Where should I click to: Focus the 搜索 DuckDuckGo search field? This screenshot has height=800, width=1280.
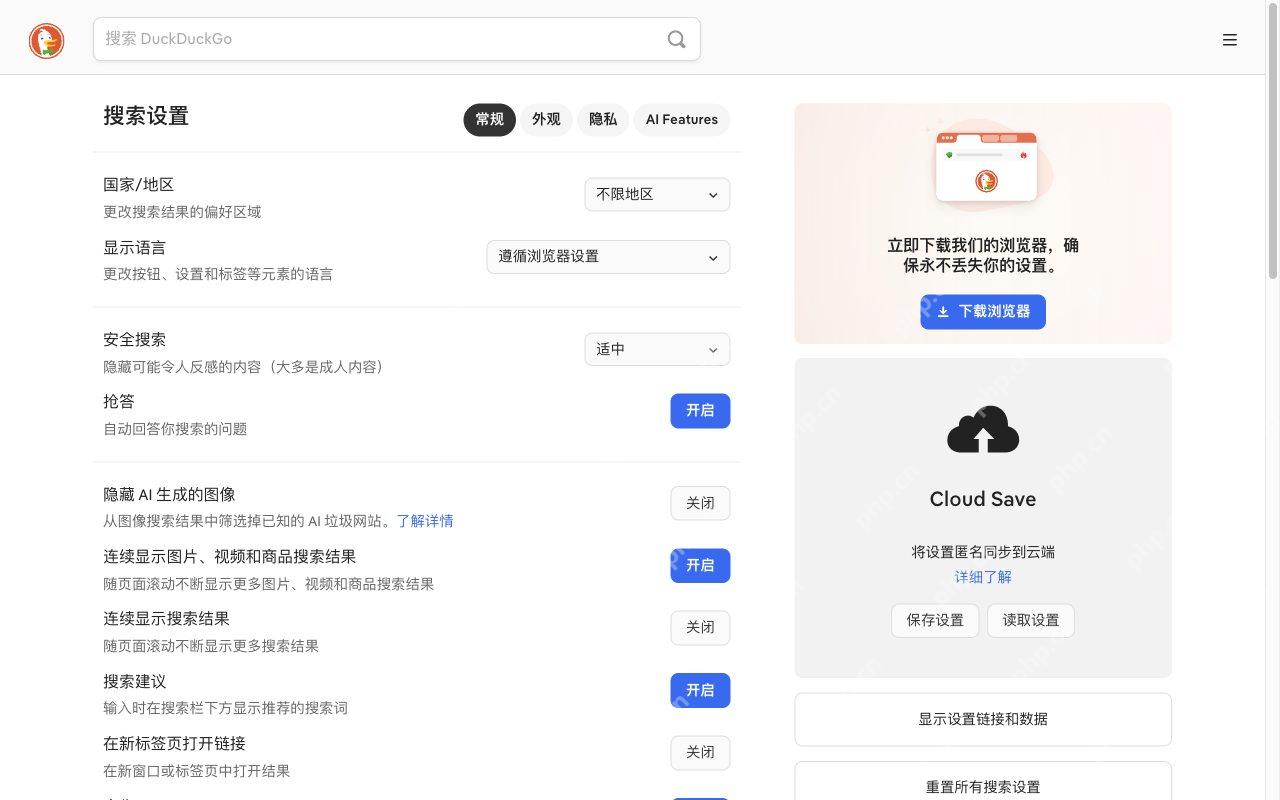click(x=397, y=39)
